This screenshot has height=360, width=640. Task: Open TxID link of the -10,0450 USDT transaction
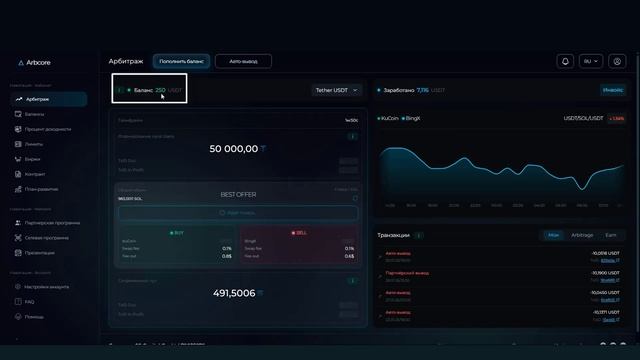coord(610,300)
